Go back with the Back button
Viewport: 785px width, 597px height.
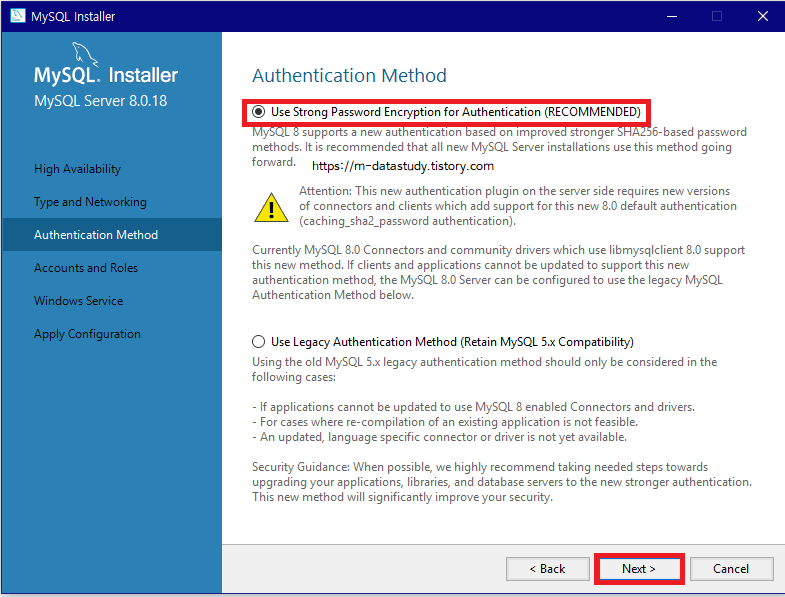(x=547, y=568)
